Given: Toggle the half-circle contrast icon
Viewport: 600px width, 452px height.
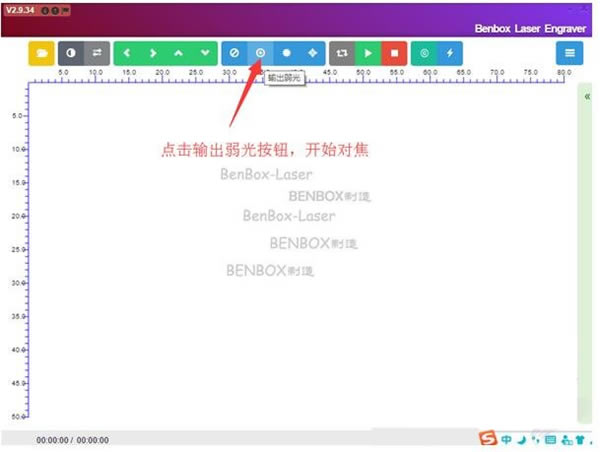Looking at the screenshot, I should pos(71,53).
